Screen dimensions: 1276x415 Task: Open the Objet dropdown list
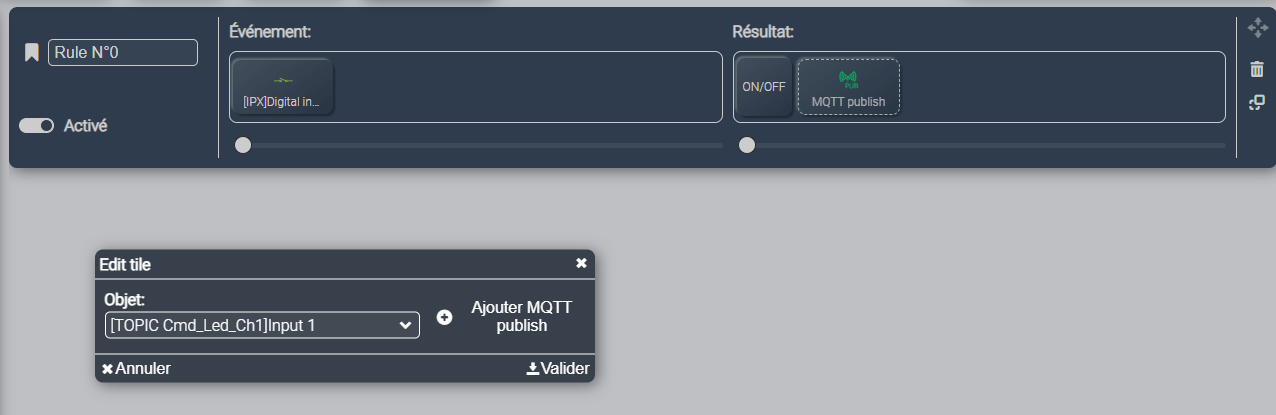click(262, 325)
